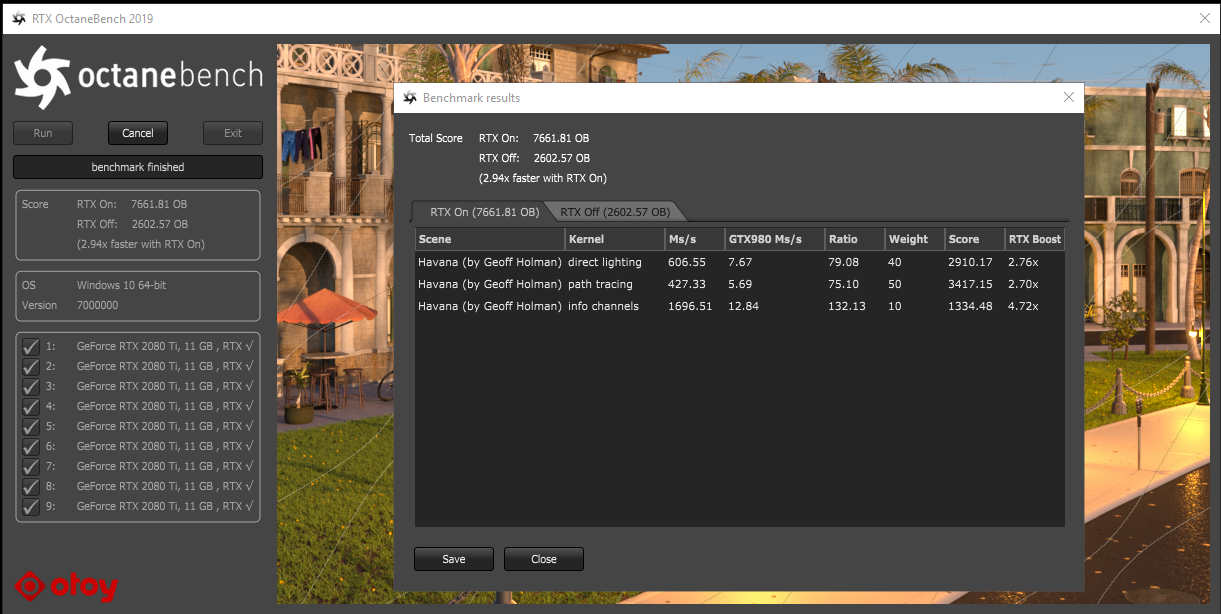Screen dimensions: 1221x614
Task: Untick GPU 9 GeForce RTX 2080 Ti checkbox
Action: coord(31,506)
